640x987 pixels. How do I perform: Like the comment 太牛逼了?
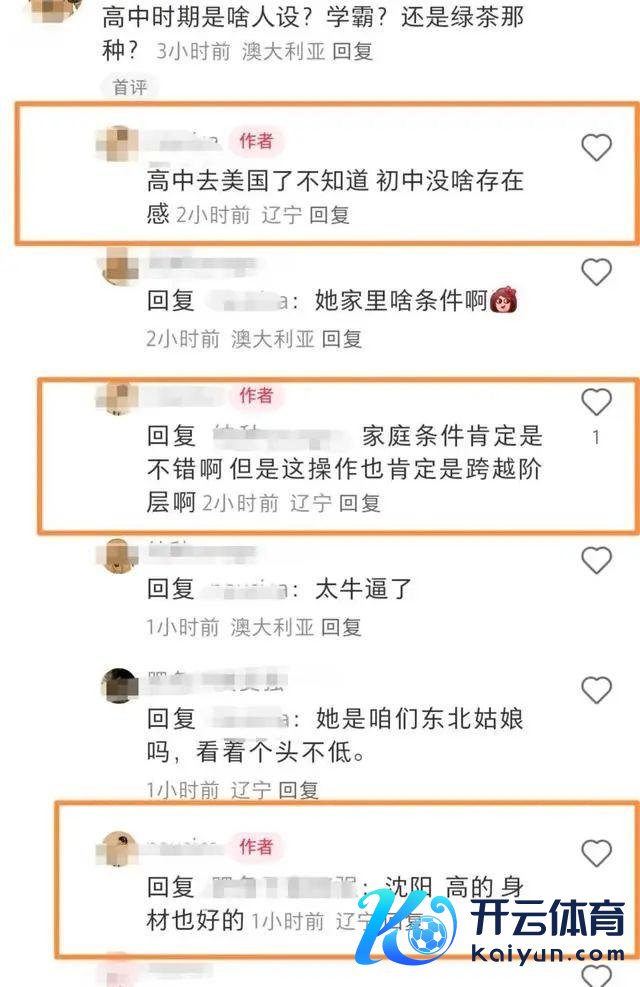click(x=596, y=560)
